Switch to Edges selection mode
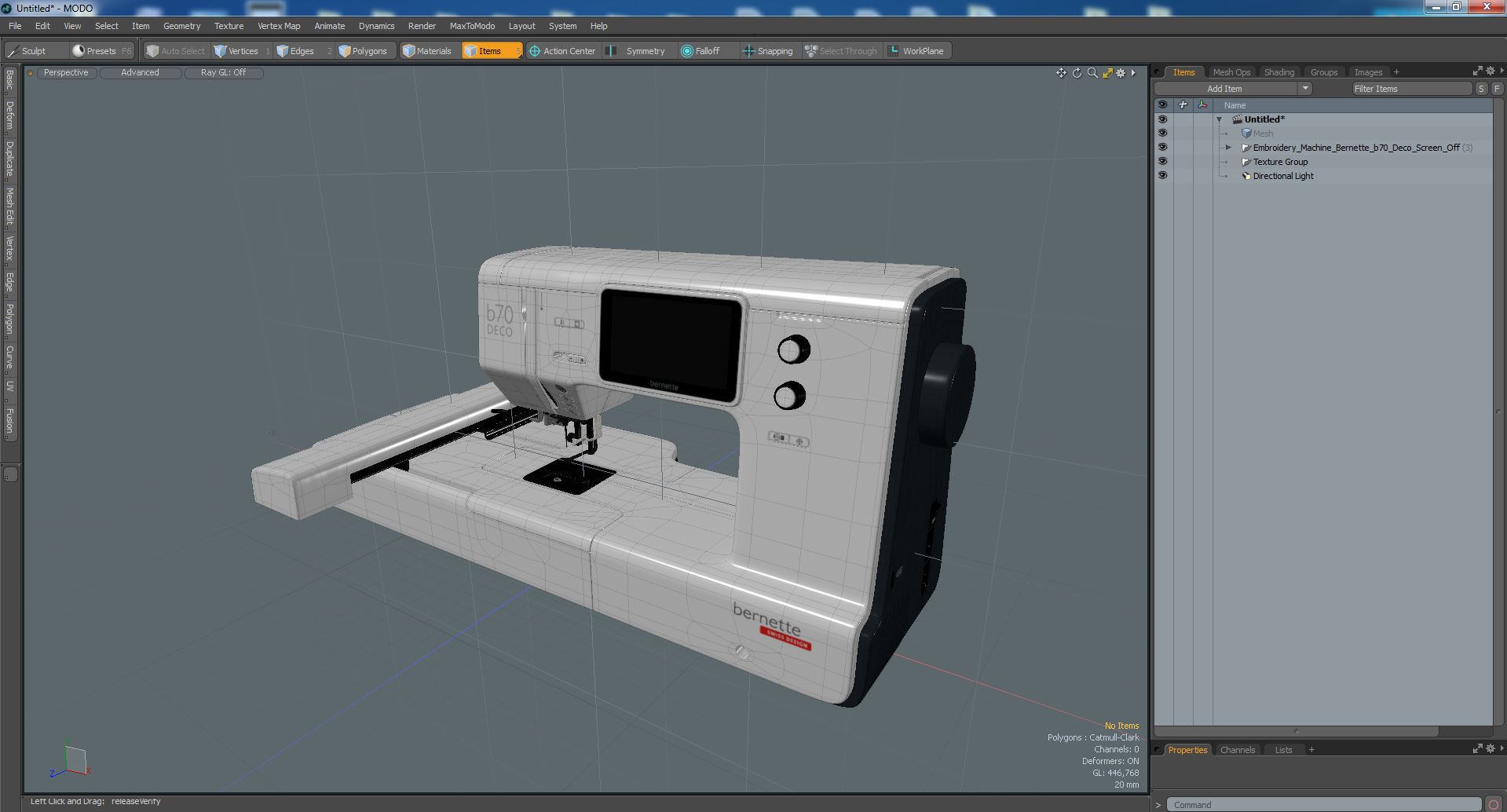This screenshot has height=812, width=1507. tap(304, 51)
